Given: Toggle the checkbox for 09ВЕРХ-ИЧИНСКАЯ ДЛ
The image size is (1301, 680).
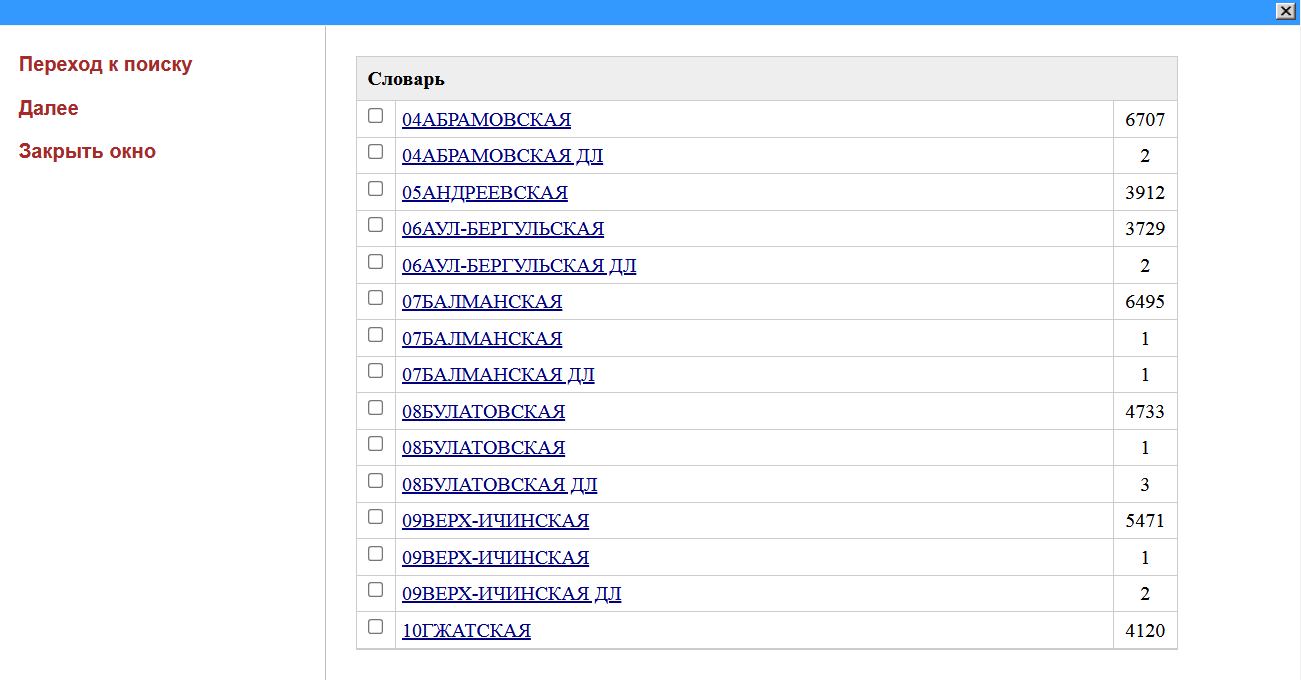Looking at the screenshot, I should pyautogui.click(x=376, y=590).
